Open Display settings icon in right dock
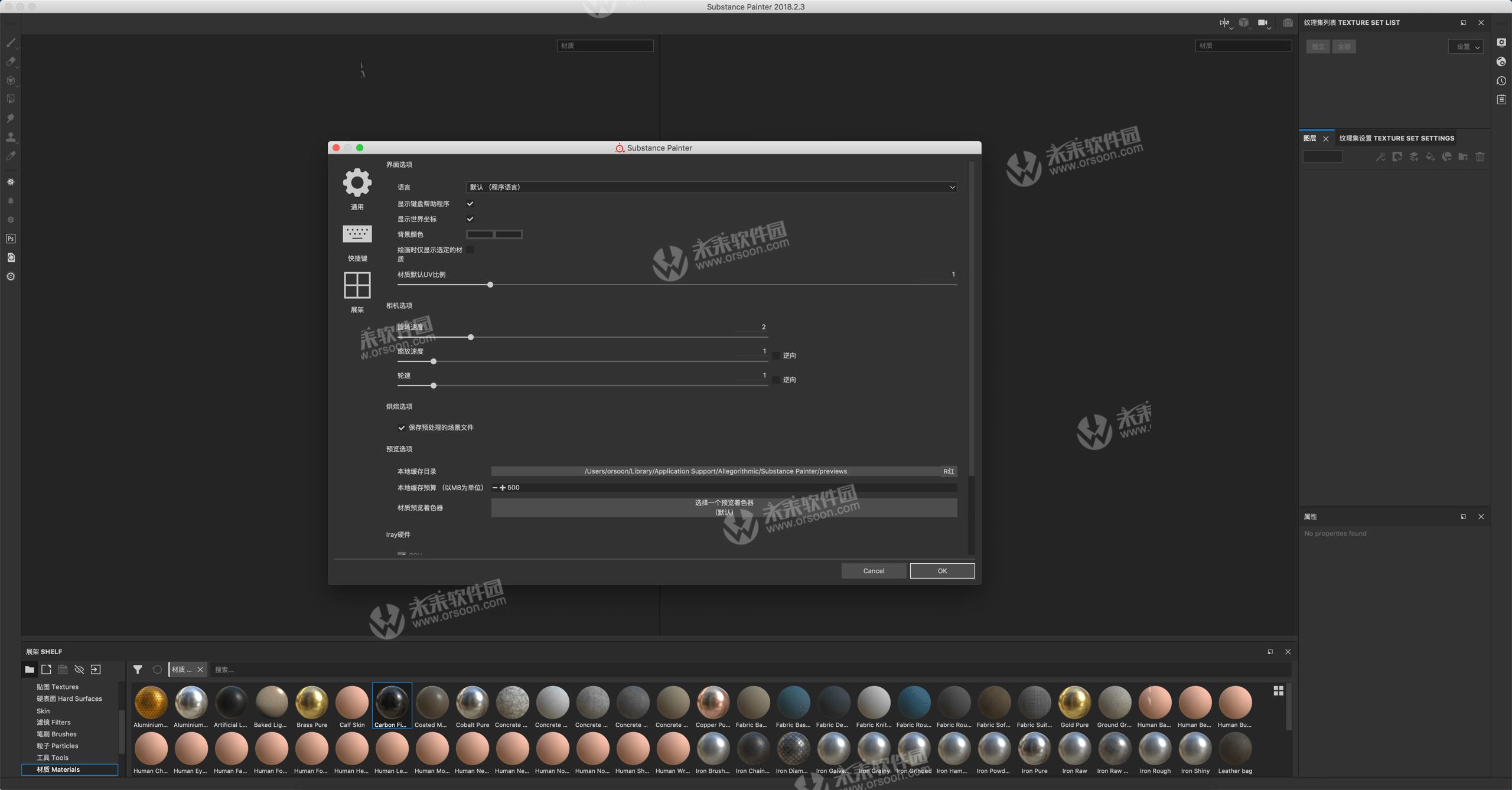The width and height of the screenshot is (1512, 790). (x=1501, y=43)
